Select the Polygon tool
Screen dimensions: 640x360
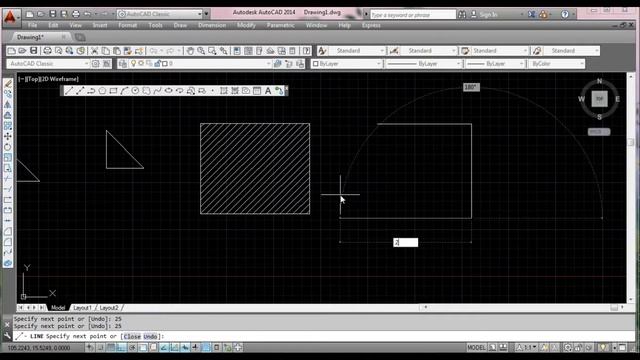pyautogui.click(x=102, y=91)
